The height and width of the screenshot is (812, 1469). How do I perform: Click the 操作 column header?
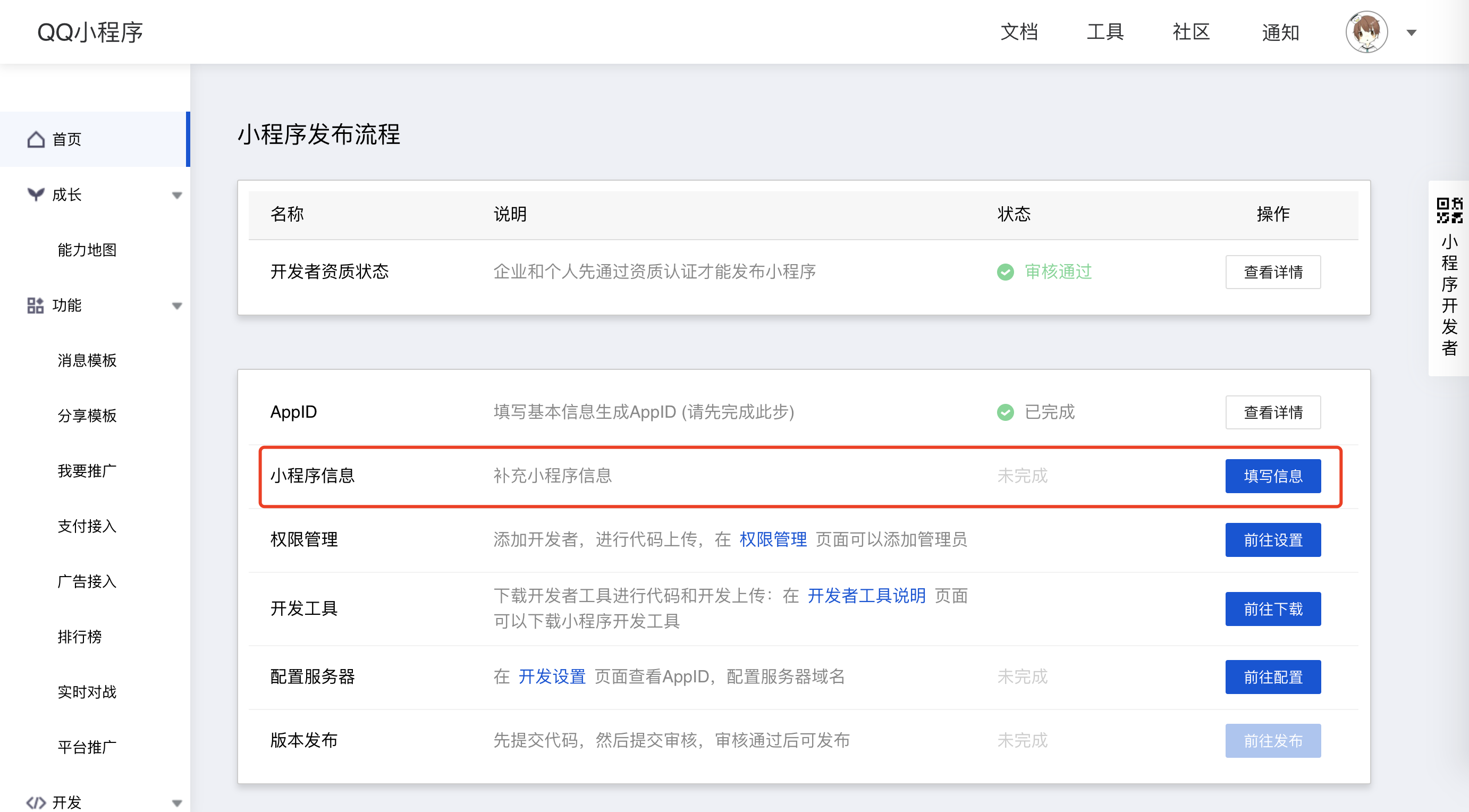(1273, 214)
